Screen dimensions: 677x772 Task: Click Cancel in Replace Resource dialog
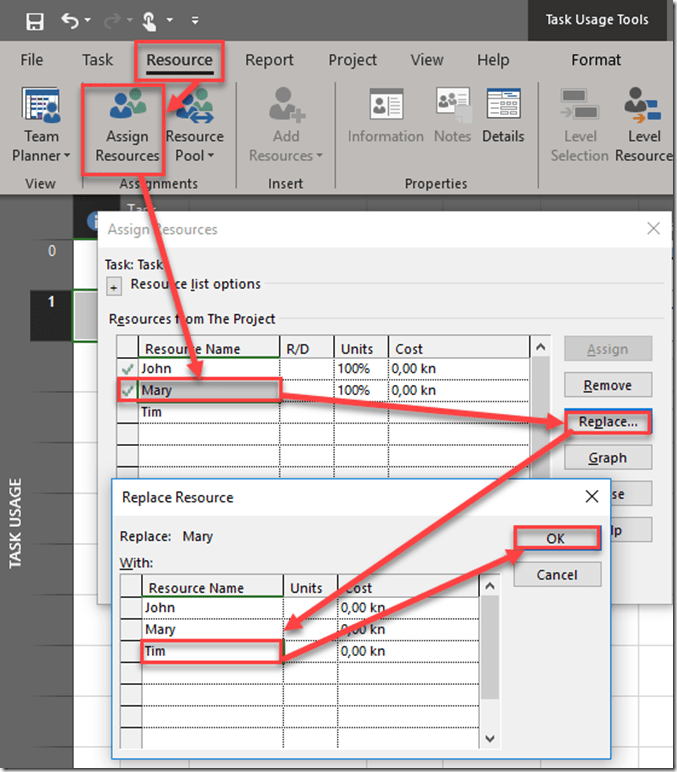556,574
